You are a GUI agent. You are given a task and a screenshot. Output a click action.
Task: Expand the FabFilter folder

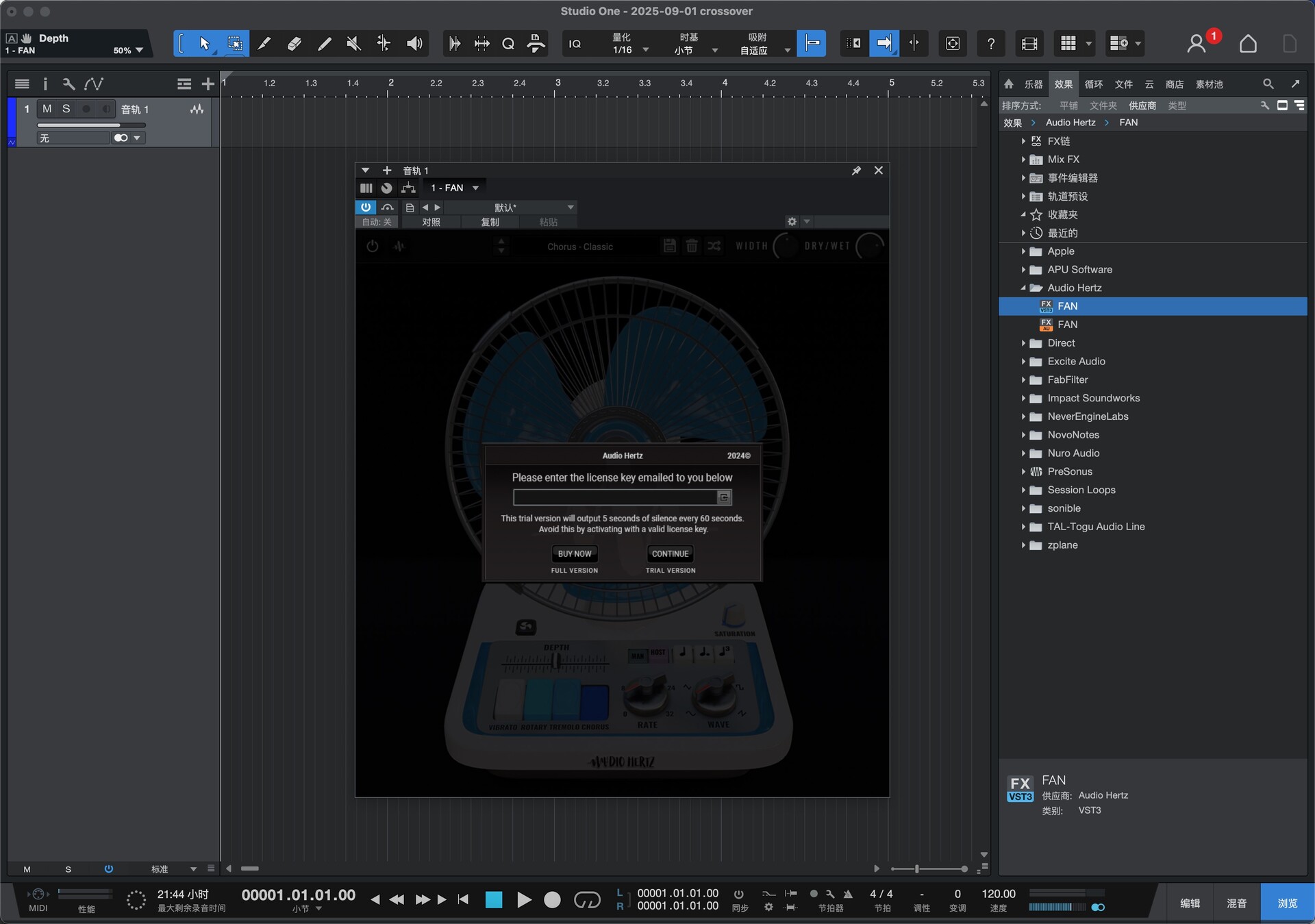[1023, 379]
